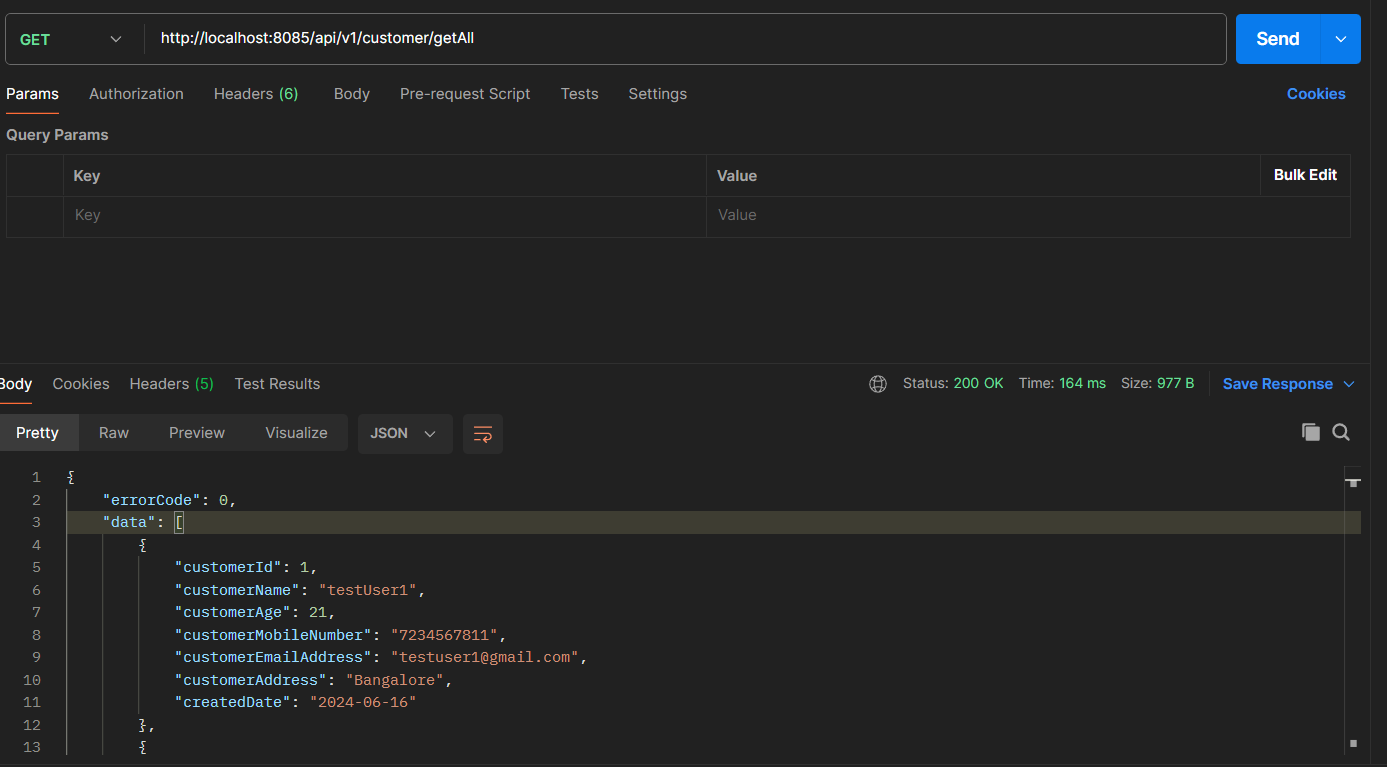
Task: Expand the arrow next to Send button
Action: [x=1341, y=39]
